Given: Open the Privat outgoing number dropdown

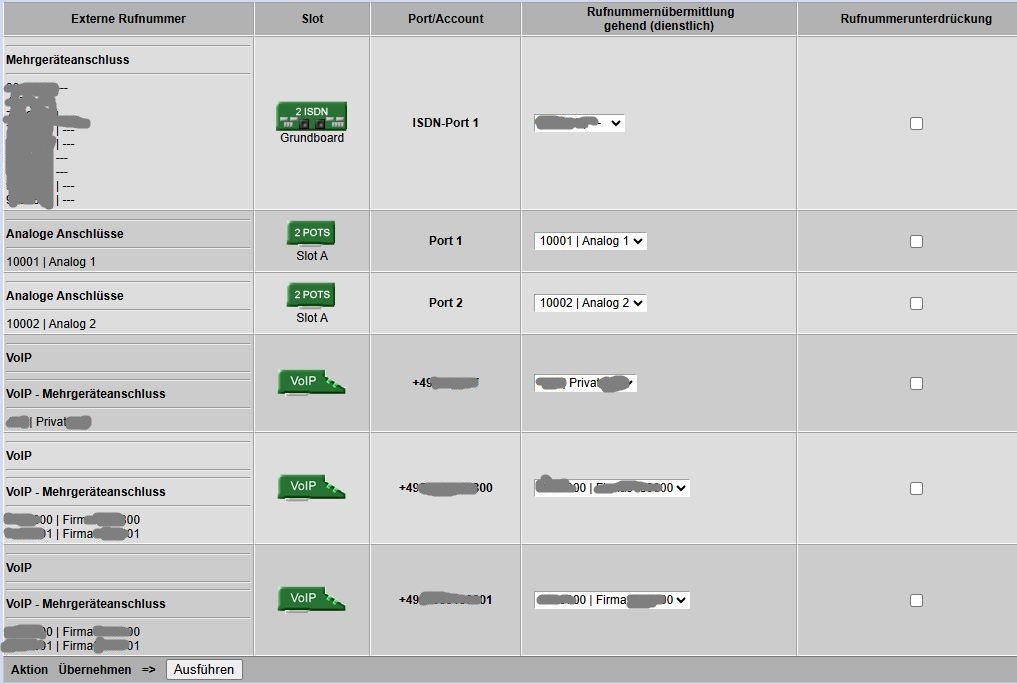Looking at the screenshot, I should click(586, 383).
